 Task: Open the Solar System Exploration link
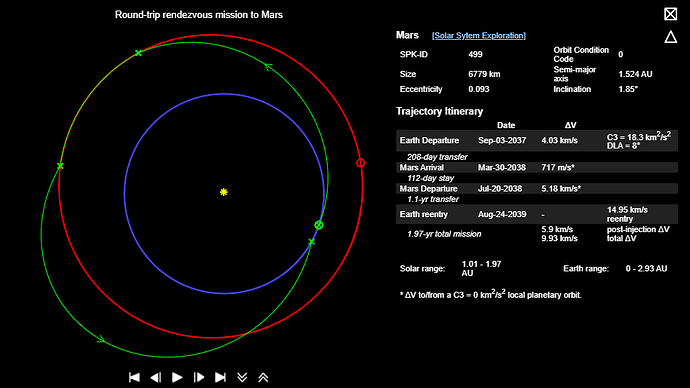tap(479, 36)
